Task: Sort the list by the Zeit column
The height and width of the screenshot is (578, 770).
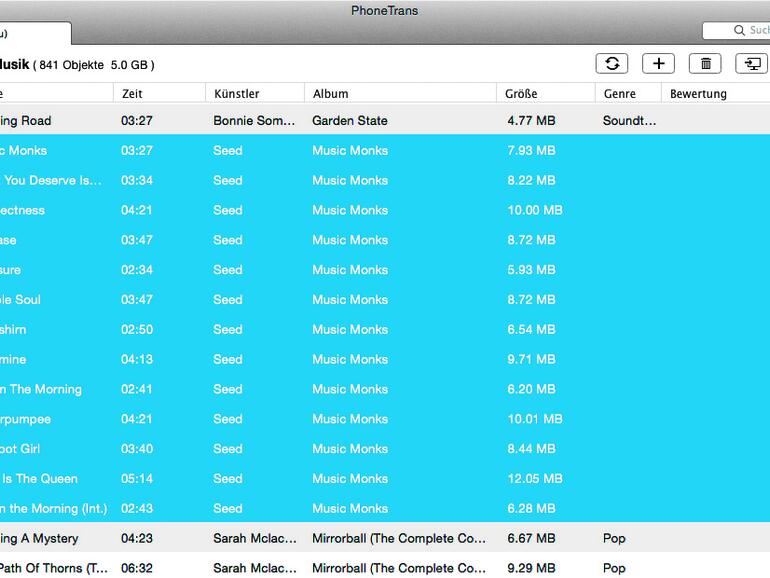Action: pos(158,94)
